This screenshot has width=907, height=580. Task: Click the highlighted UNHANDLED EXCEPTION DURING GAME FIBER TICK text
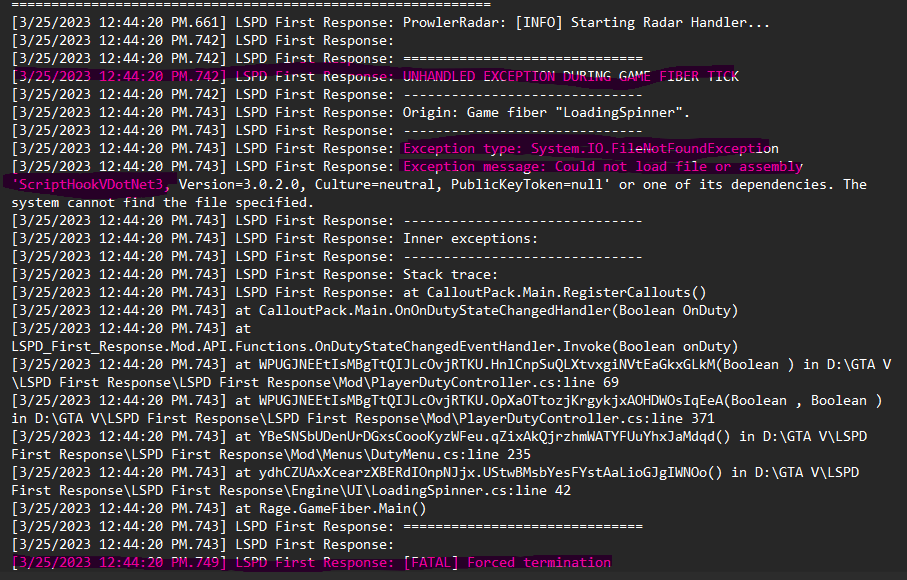point(571,76)
